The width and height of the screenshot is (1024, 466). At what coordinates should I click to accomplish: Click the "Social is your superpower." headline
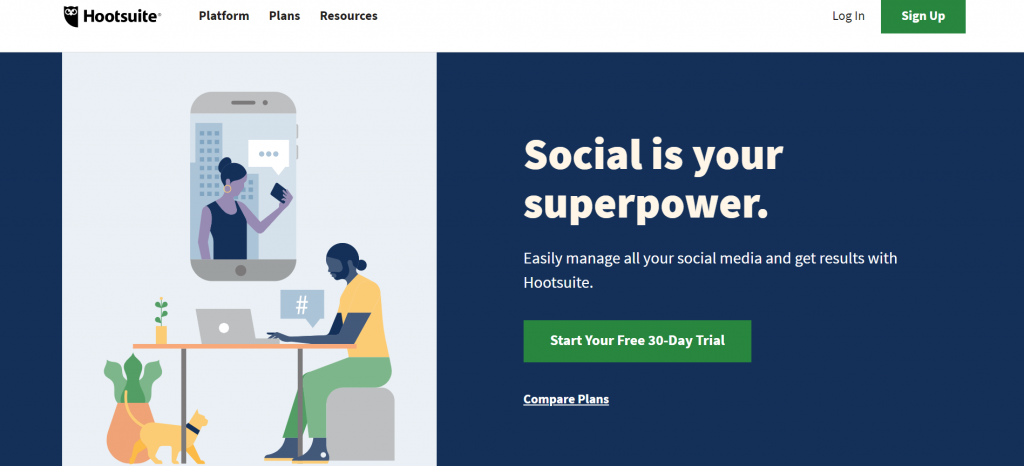[653, 179]
